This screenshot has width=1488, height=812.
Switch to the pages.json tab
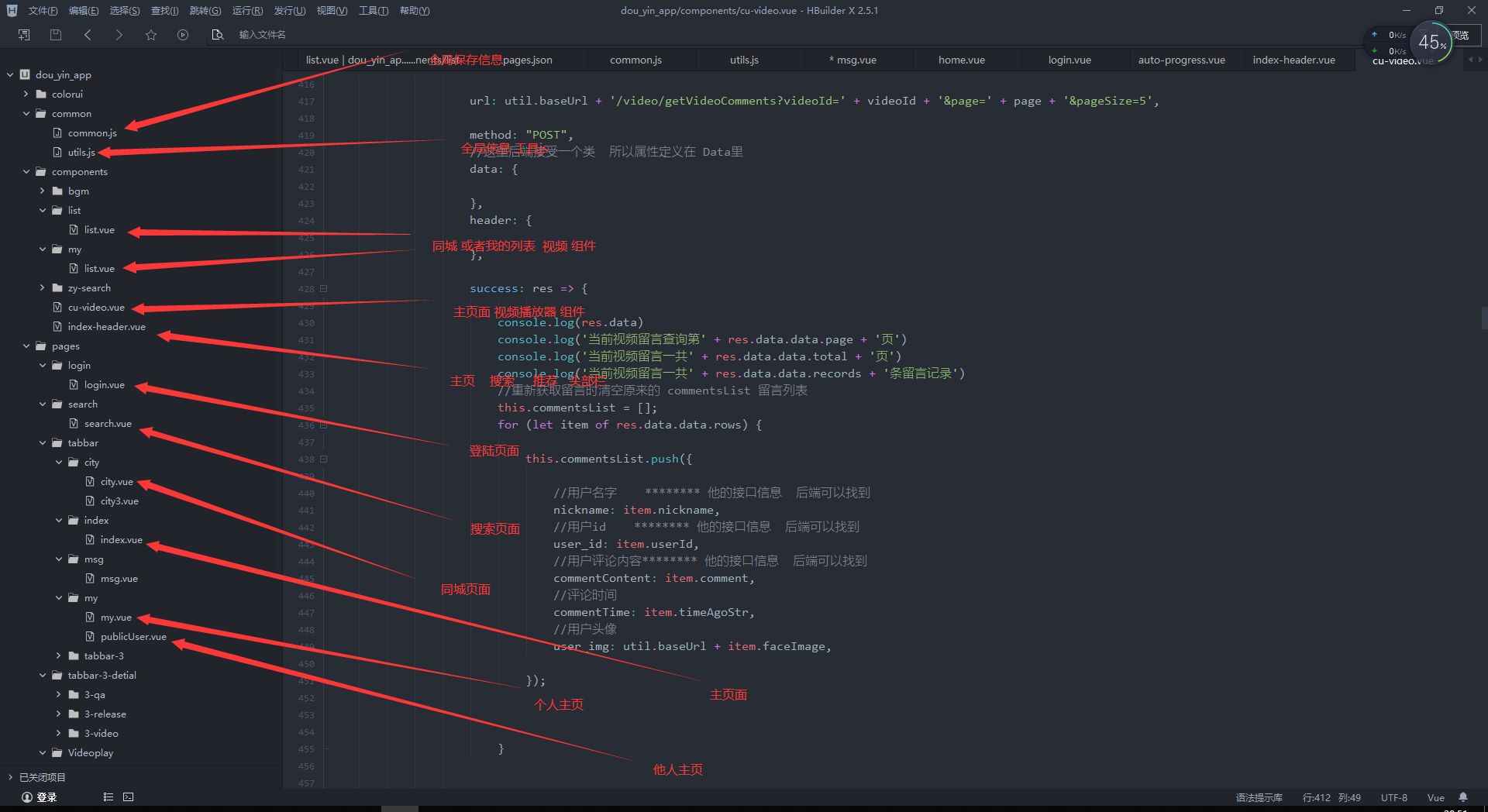tap(527, 60)
